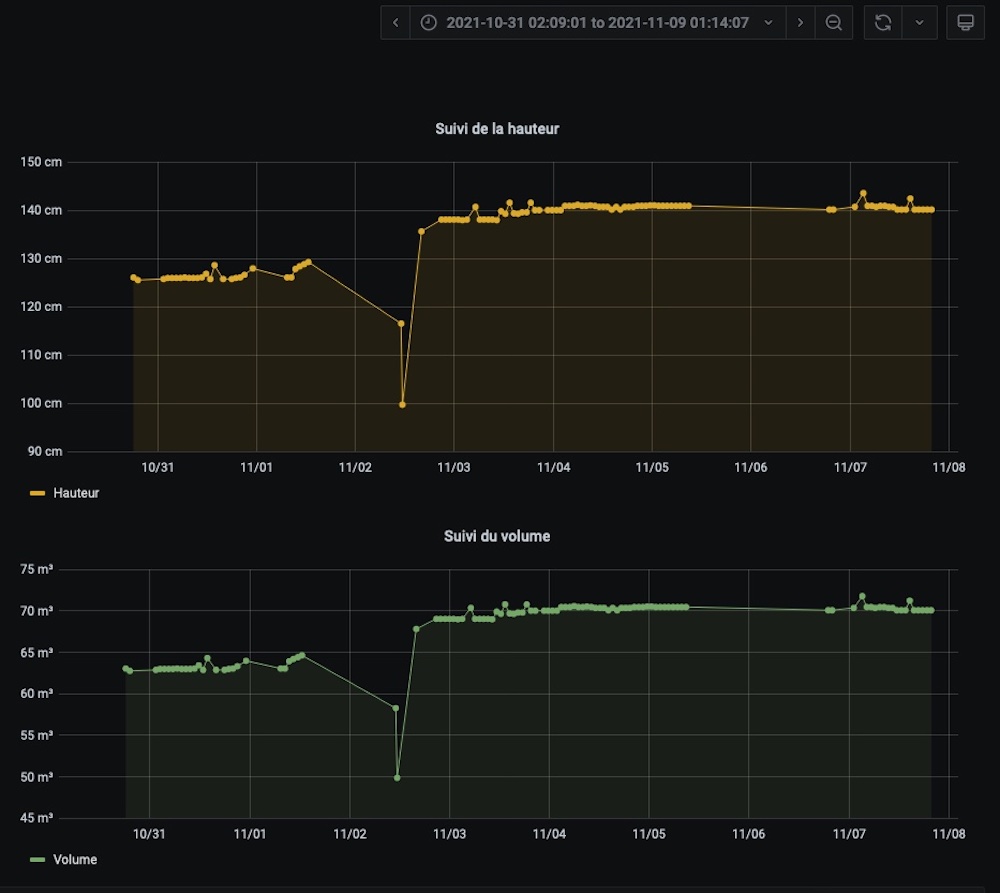Click the 60 m³ axis label
The image size is (1000, 893).
point(36,693)
